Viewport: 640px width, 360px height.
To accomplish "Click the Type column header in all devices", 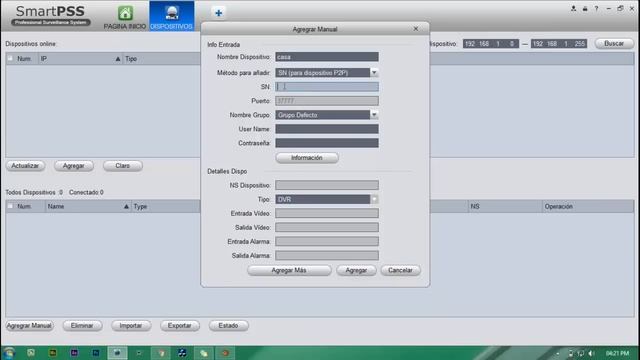I will coord(140,207).
